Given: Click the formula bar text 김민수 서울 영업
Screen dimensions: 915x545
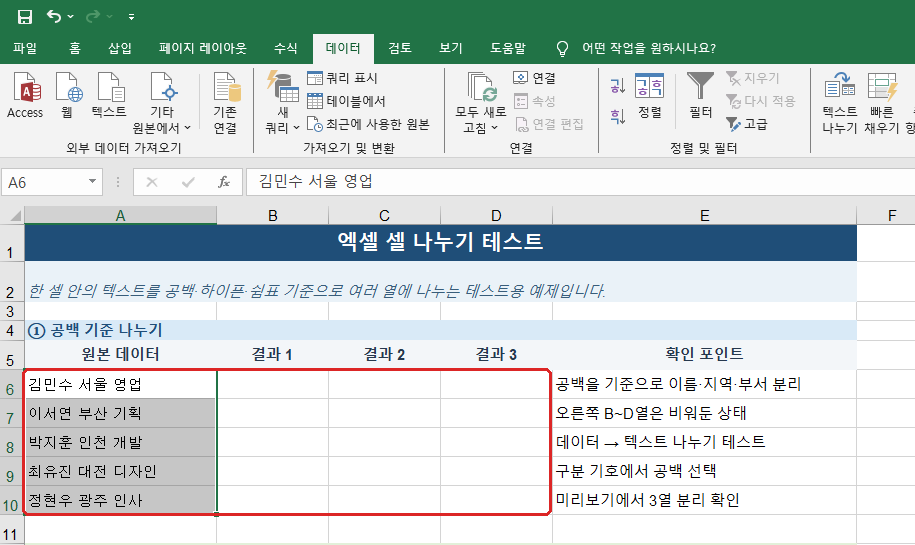Looking at the screenshot, I should pyautogui.click(x=316, y=181).
